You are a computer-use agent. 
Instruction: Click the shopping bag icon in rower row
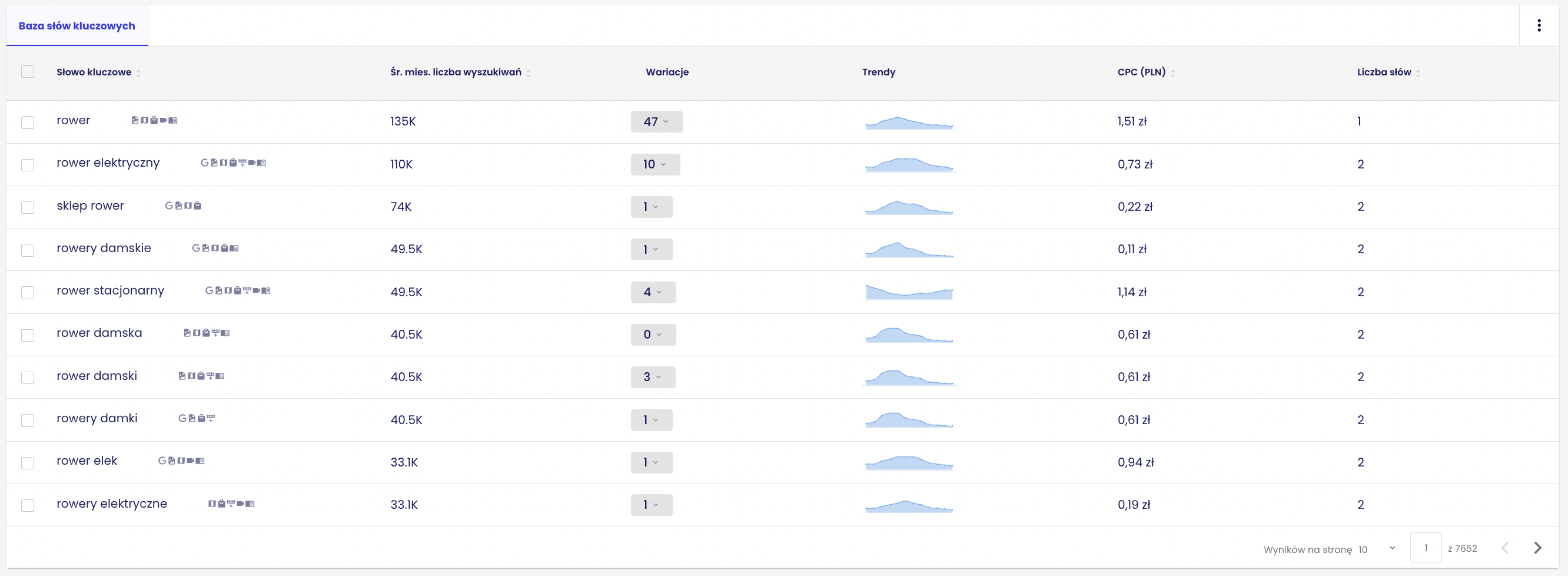click(x=154, y=121)
